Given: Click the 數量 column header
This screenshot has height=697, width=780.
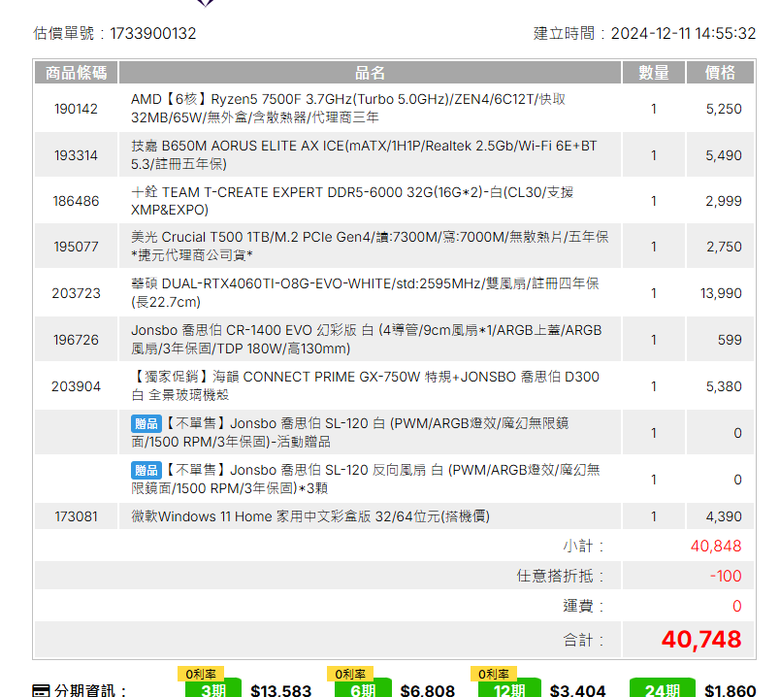Looking at the screenshot, I should (654, 73).
